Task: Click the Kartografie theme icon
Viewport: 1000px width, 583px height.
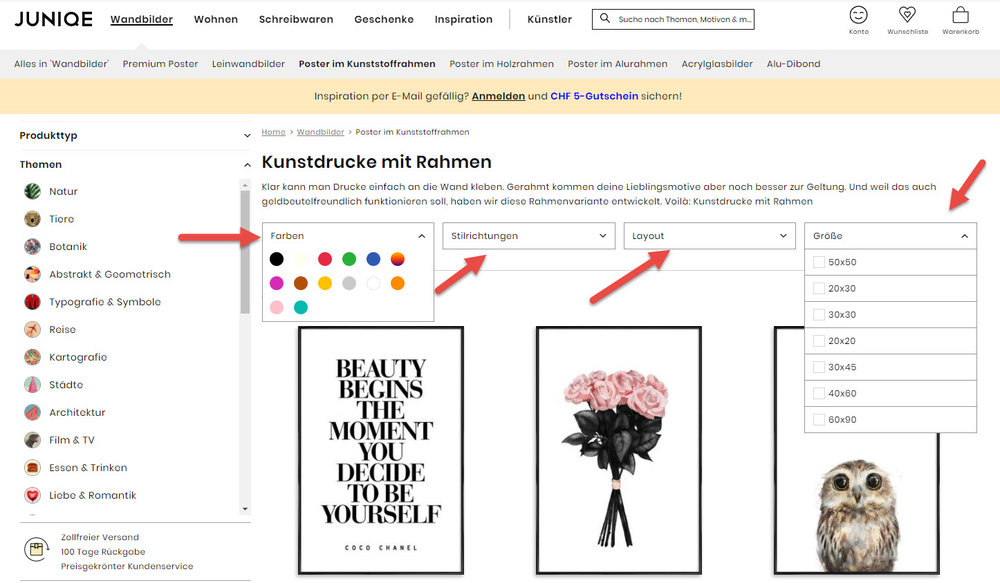Action: pyautogui.click(x=33, y=357)
